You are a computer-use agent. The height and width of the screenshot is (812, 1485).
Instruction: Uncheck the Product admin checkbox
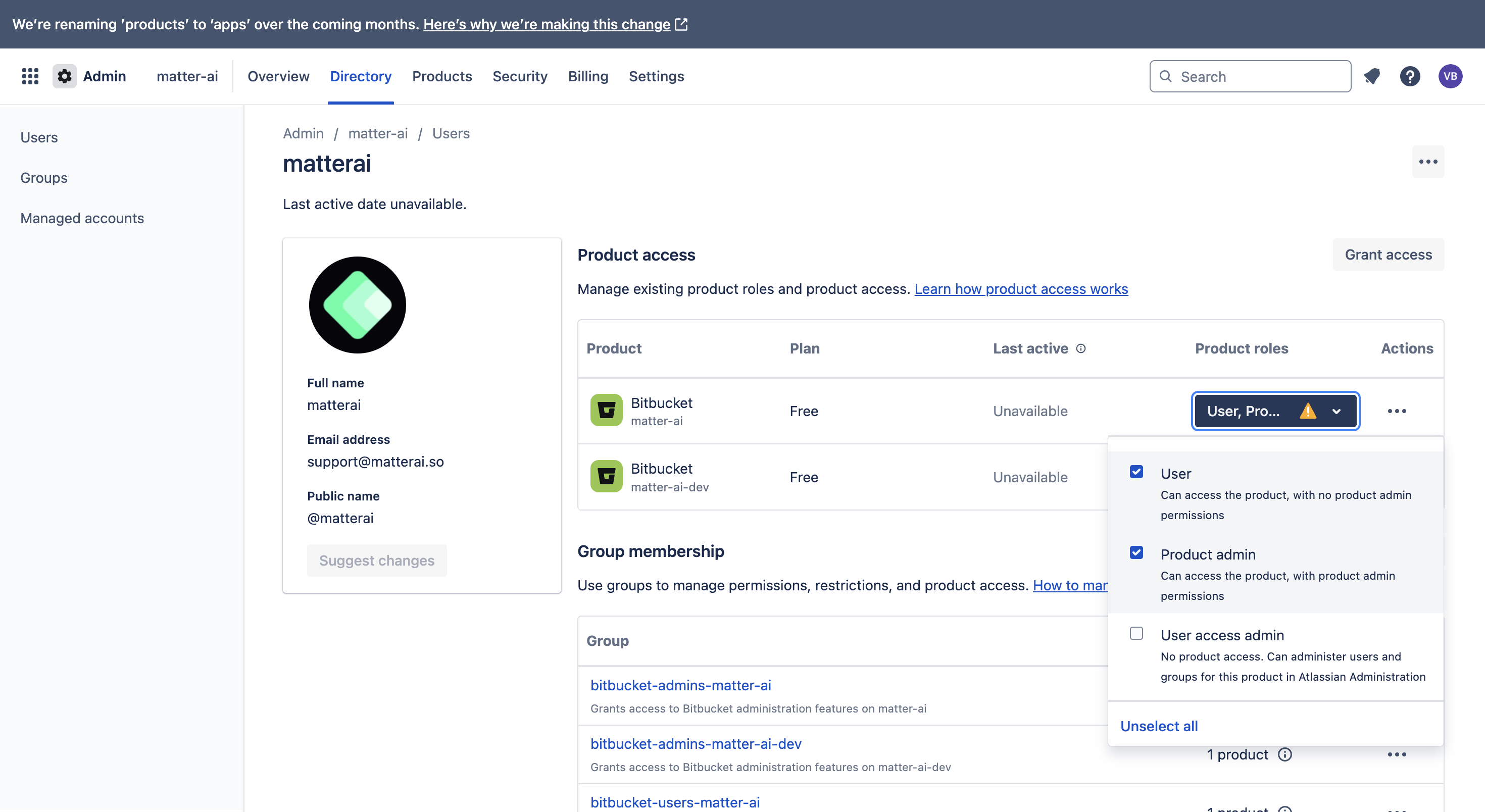1136,552
